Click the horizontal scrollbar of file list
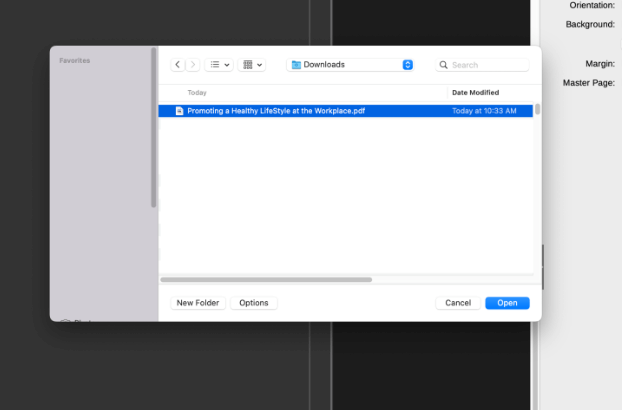Viewport: 622px width, 410px height. click(x=266, y=280)
